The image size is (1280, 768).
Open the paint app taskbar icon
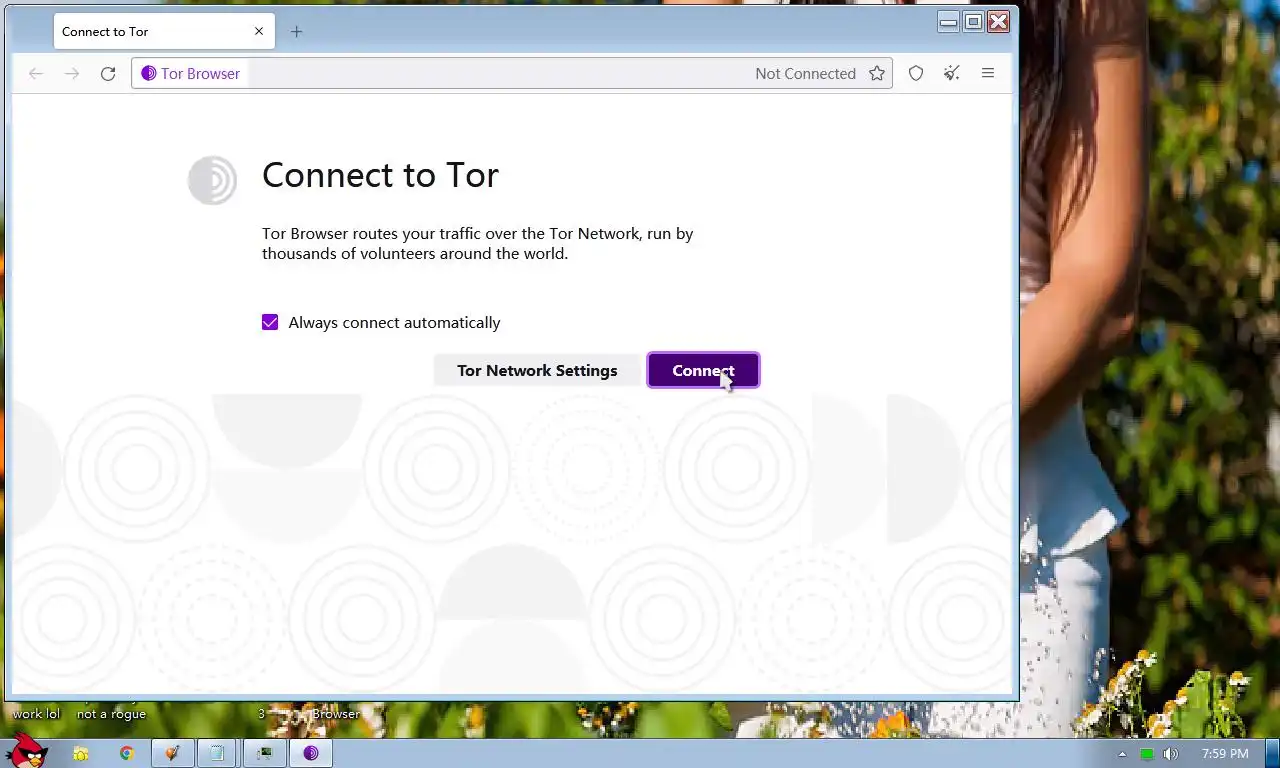click(x=172, y=754)
